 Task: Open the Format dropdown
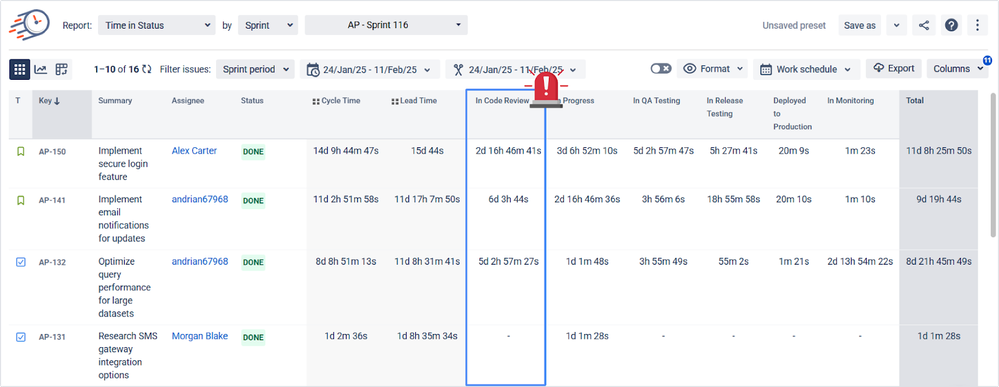pyautogui.click(x=712, y=69)
